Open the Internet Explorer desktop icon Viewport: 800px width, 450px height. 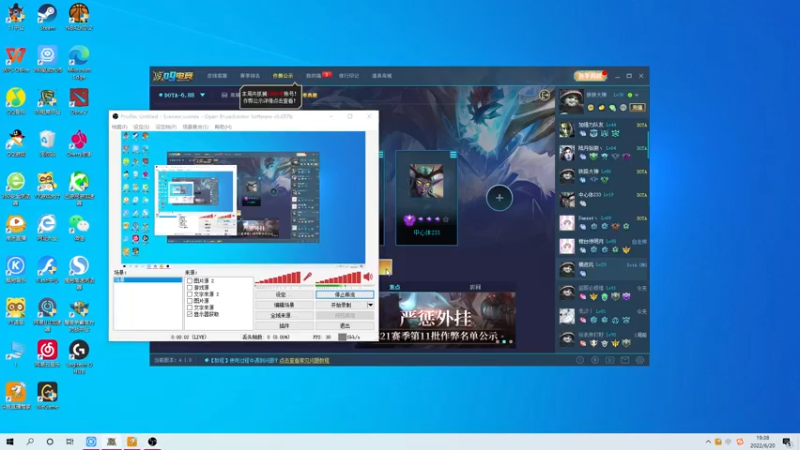point(47,228)
